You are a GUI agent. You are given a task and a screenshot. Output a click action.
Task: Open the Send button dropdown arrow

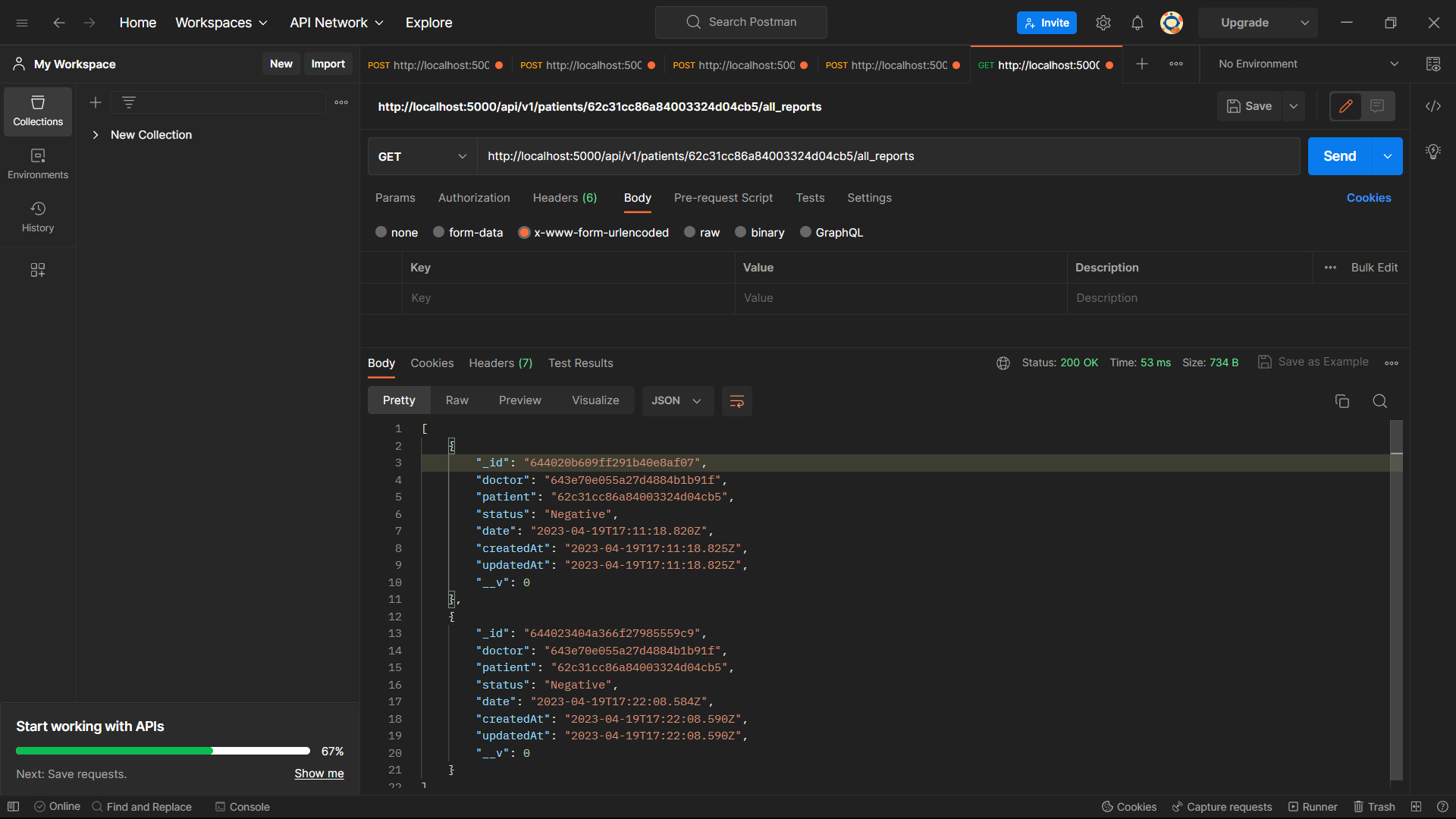[x=1389, y=156]
